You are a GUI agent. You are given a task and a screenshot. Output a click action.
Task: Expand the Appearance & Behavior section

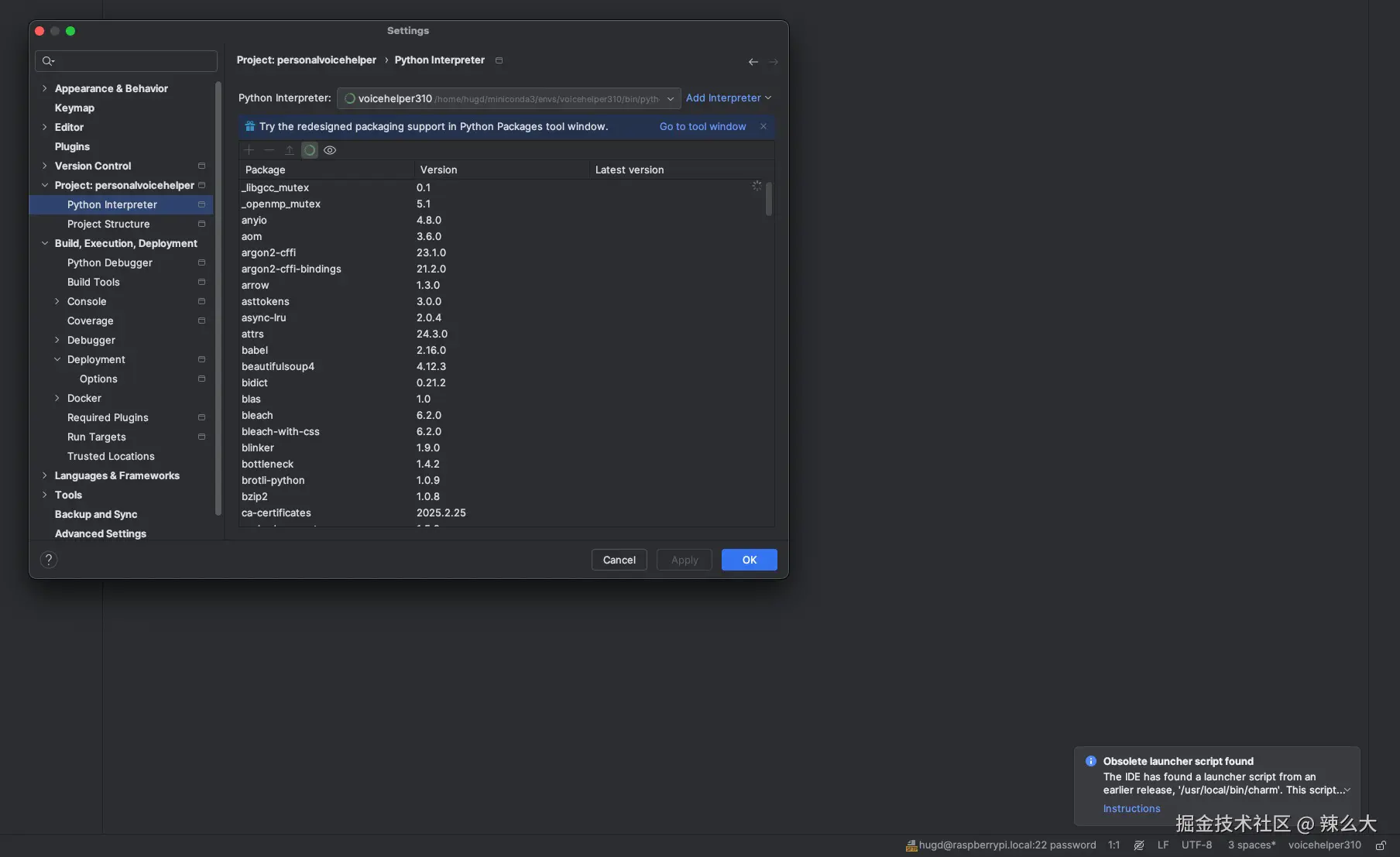tap(45, 88)
